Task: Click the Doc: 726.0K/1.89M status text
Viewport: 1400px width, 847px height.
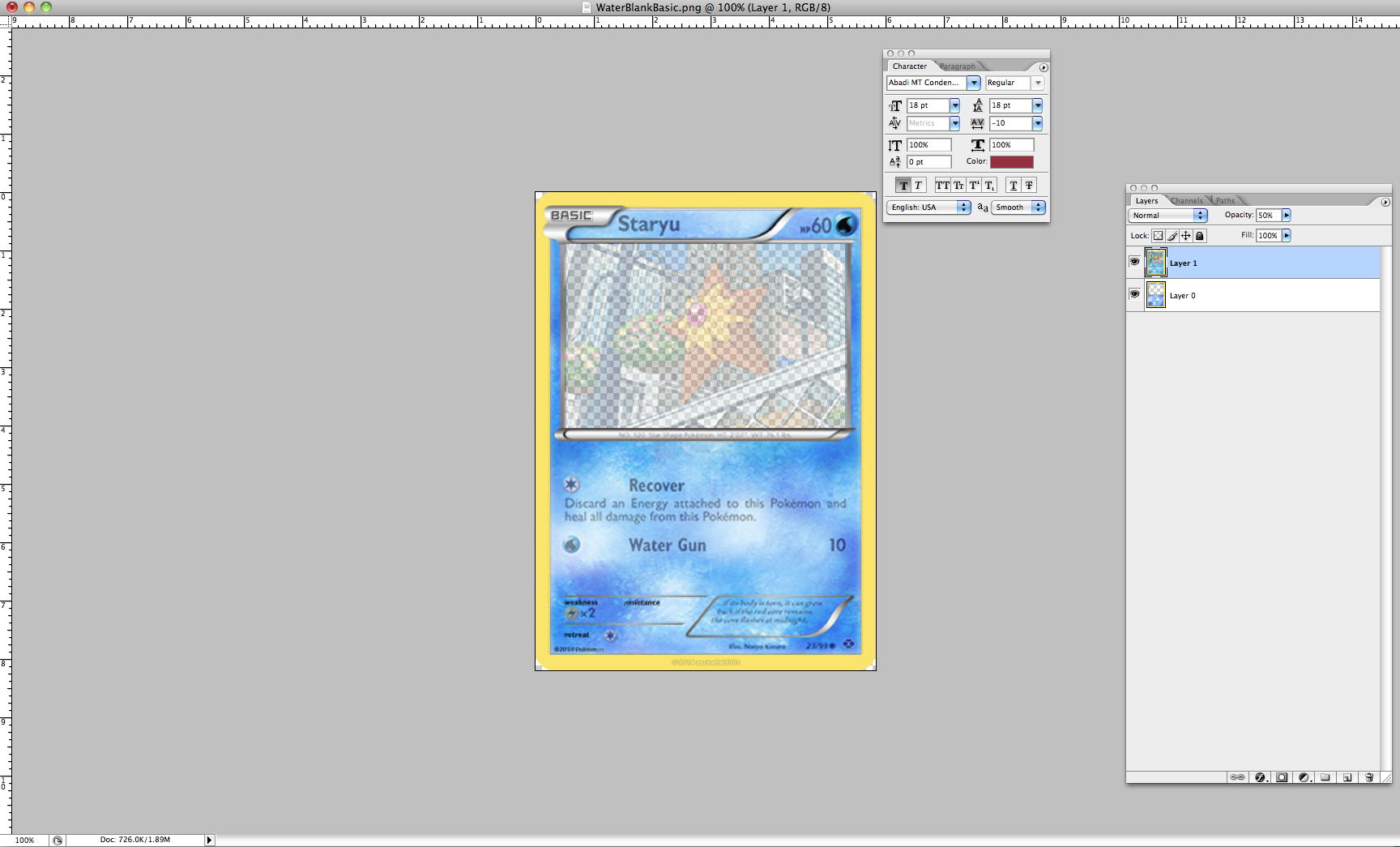Action: [135, 840]
